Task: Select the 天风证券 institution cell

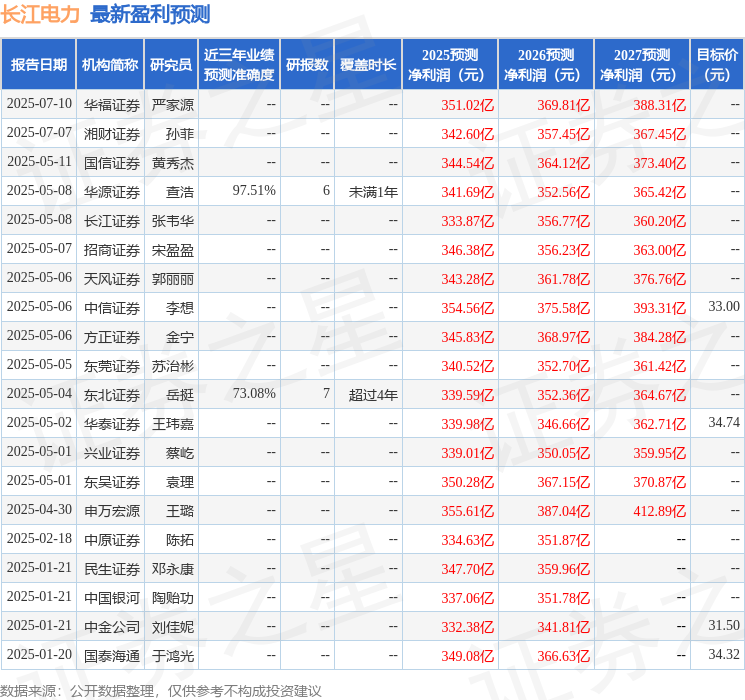Action: coord(112,279)
